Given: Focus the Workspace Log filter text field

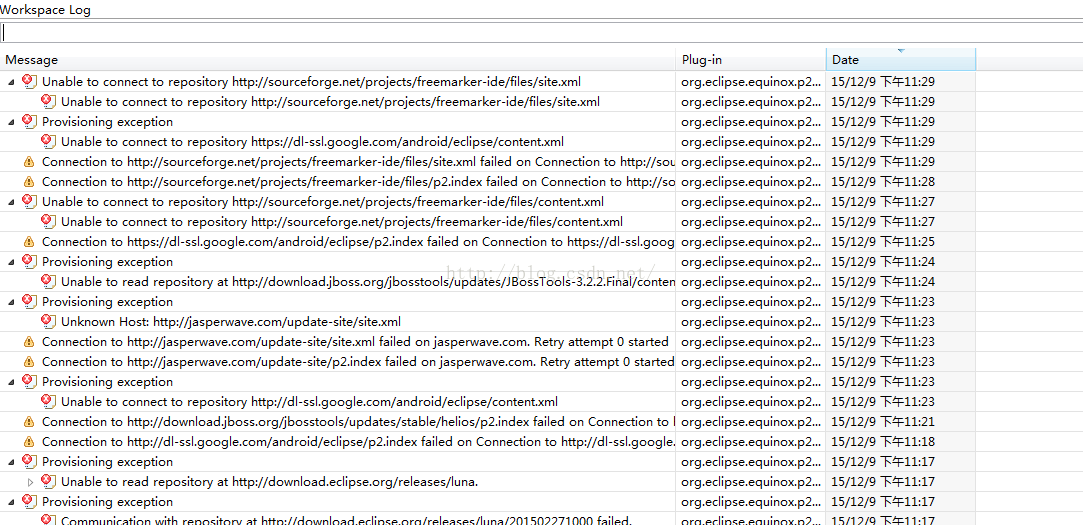Looking at the screenshot, I should pyautogui.click(x=542, y=32).
